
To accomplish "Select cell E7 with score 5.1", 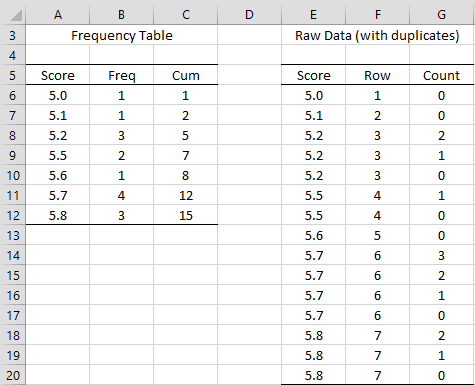I will tap(313, 115).
